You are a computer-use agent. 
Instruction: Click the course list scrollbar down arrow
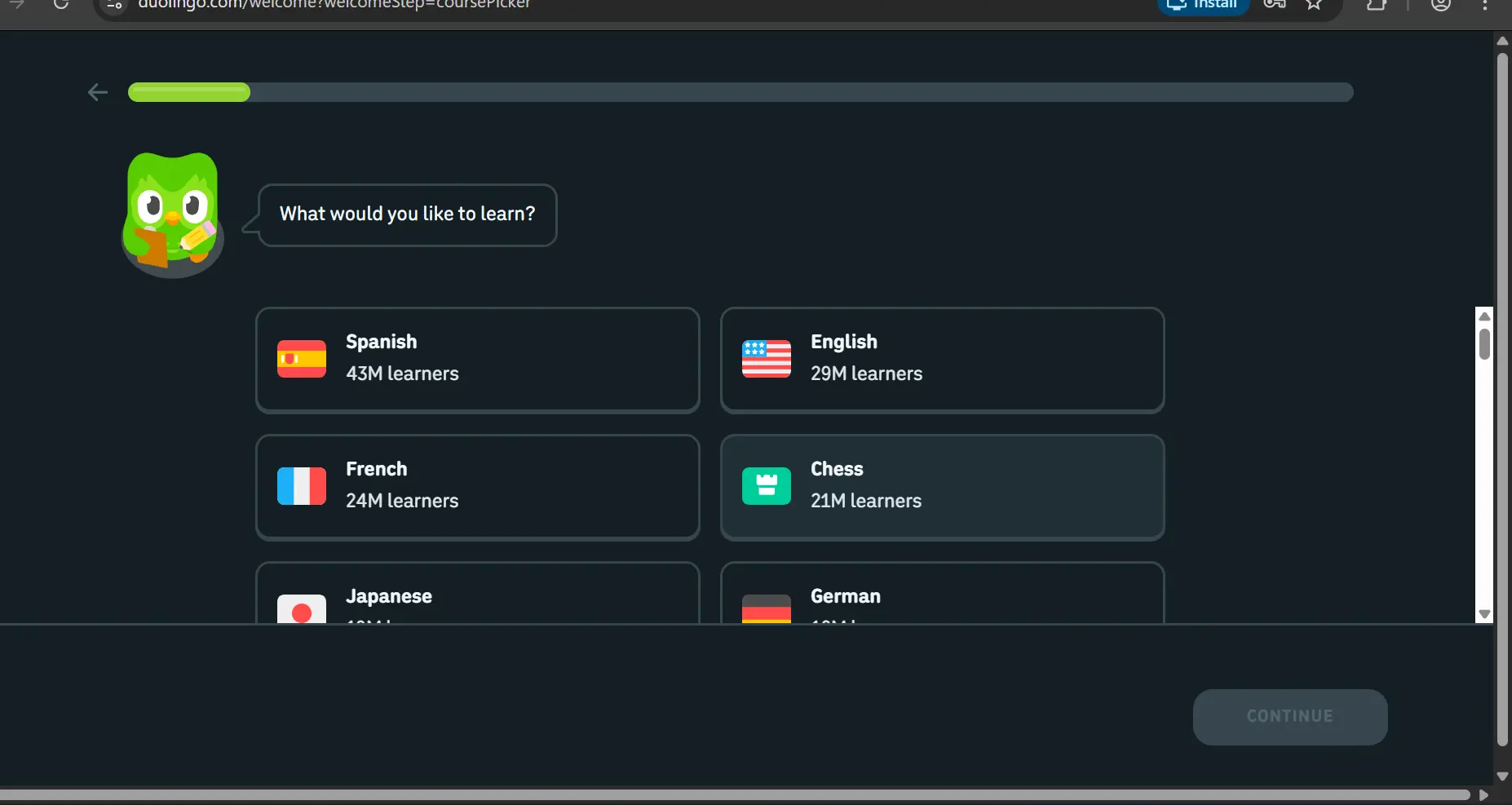1484,614
